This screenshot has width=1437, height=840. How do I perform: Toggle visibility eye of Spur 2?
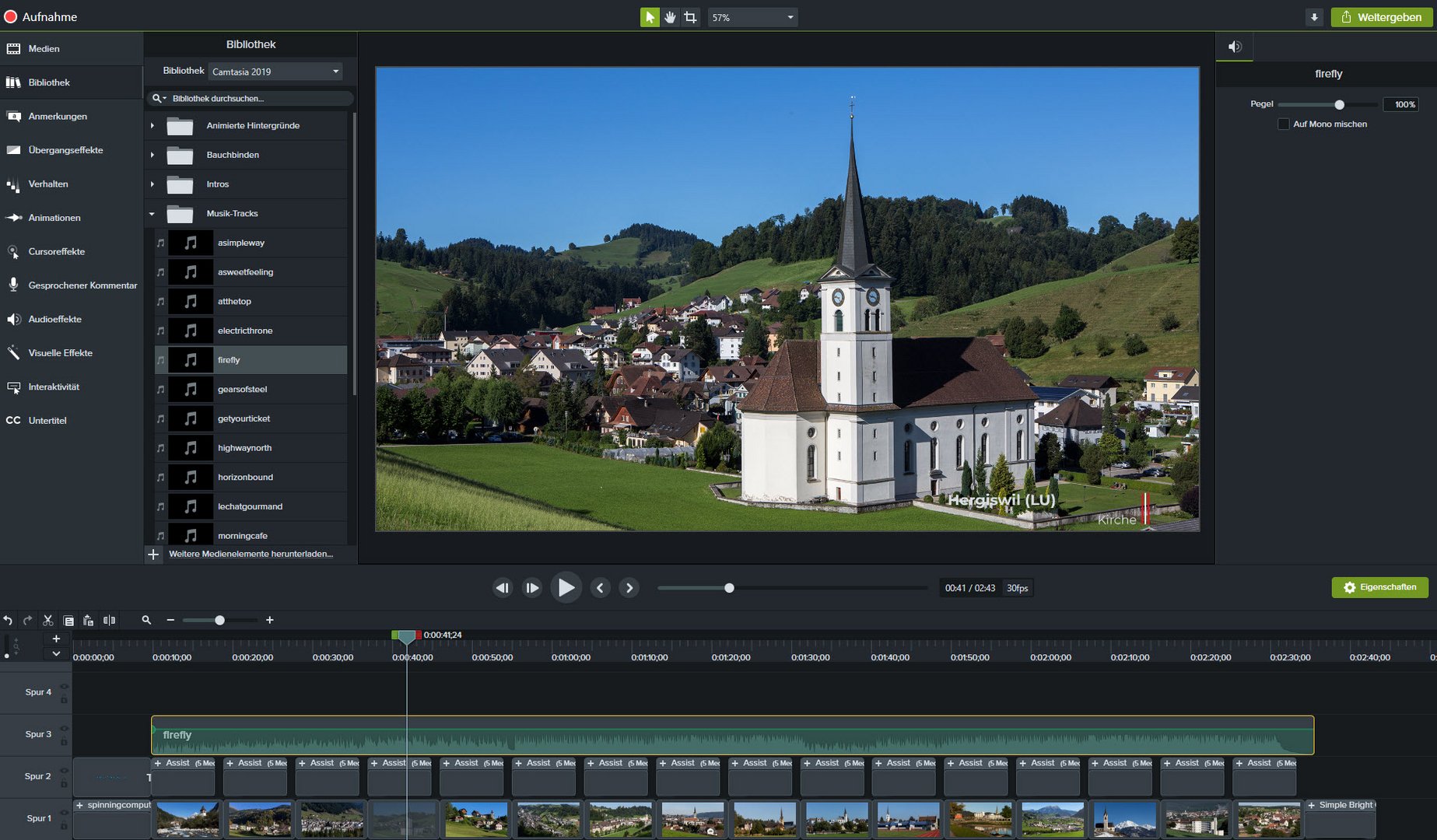pyautogui.click(x=65, y=770)
